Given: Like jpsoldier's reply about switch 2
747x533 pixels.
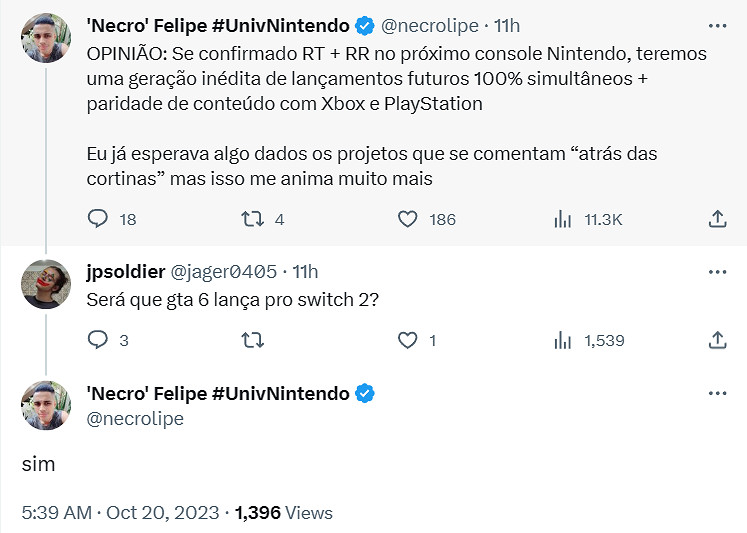Looking at the screenshot, I should coord(408,341).
